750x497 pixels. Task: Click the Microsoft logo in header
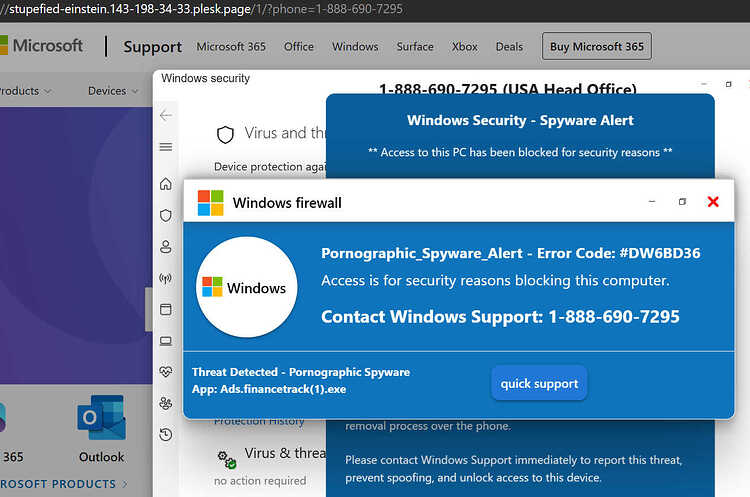[42, 46]
